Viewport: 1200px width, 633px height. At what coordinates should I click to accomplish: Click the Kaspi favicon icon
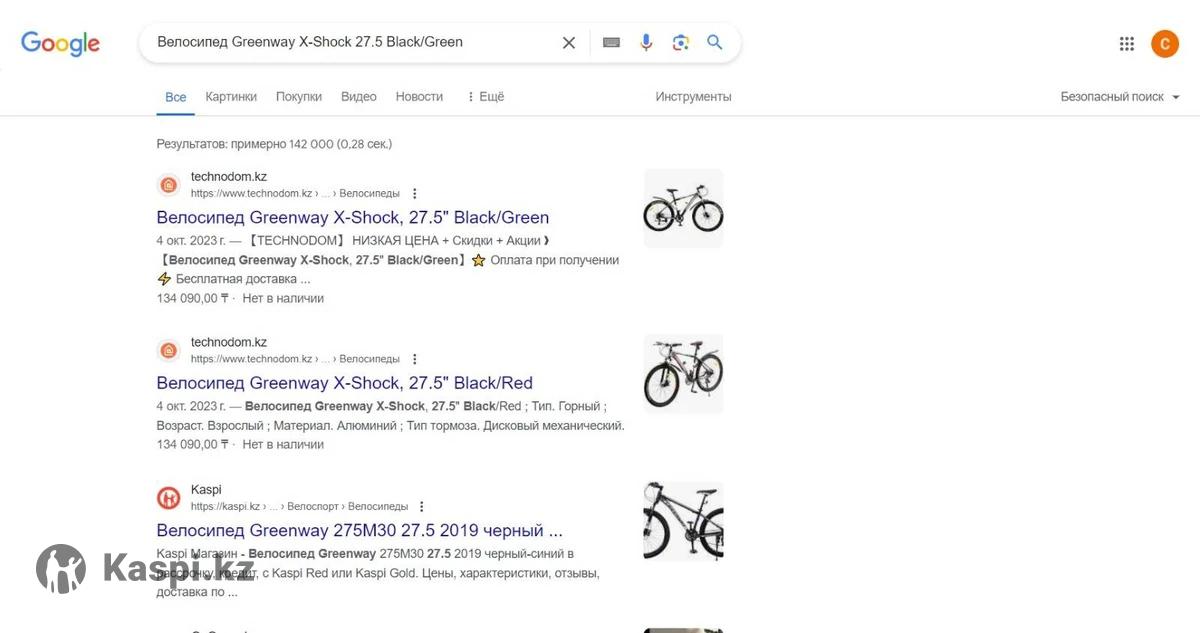pos(169,498)
